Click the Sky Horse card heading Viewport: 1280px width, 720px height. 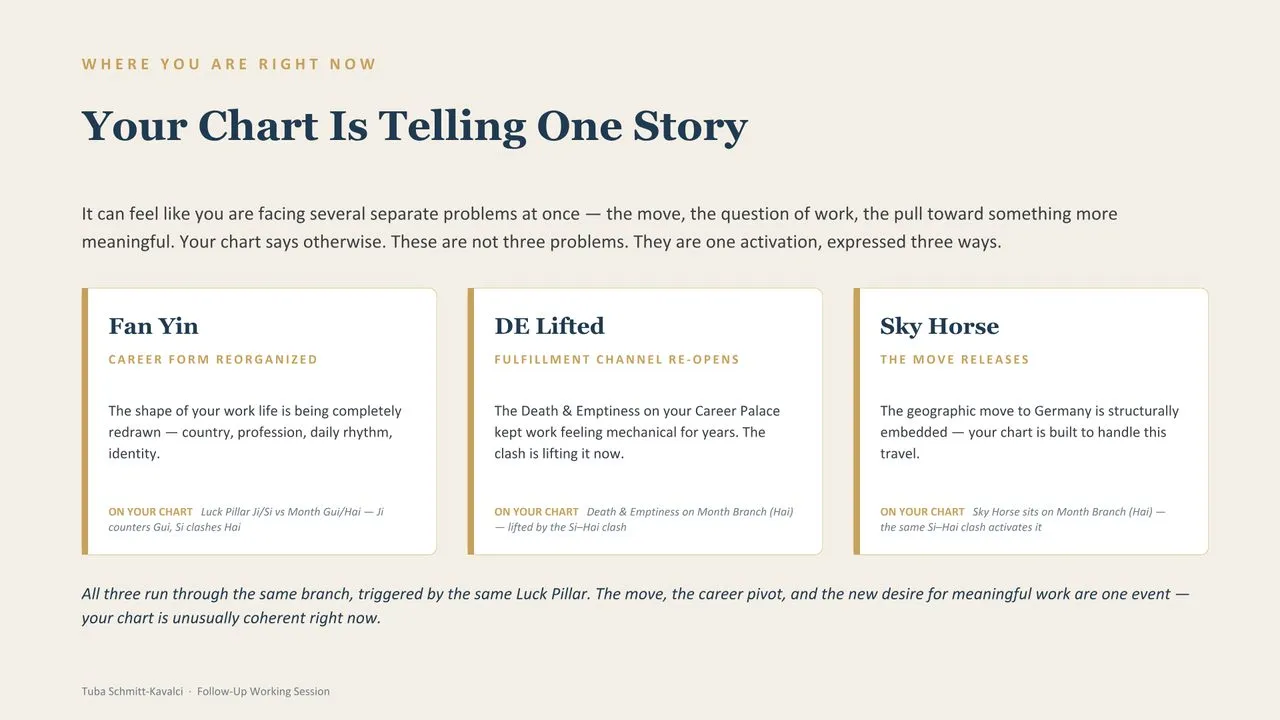click(939, 326)
